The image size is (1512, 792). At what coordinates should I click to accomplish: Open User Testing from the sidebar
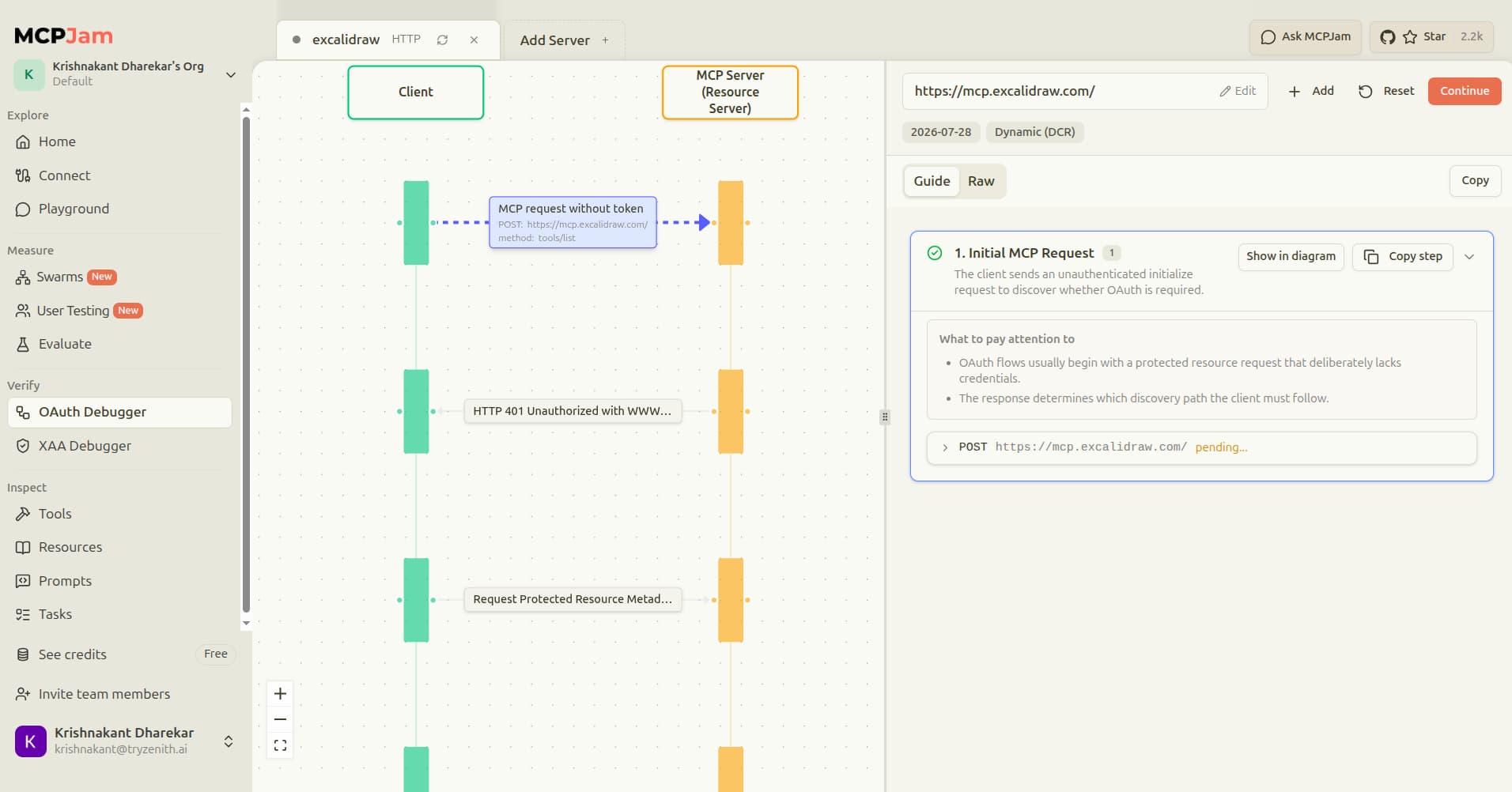[x=79, y=311]
